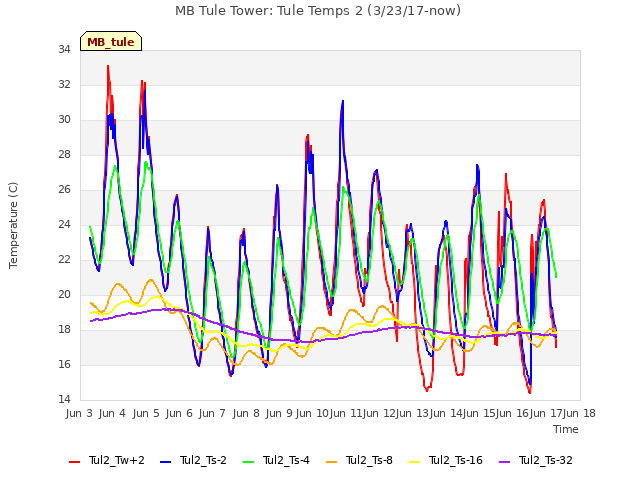Click the 18 y-axis tick label
The width and height of the screenshot is (640, 480).
[64, 329]
